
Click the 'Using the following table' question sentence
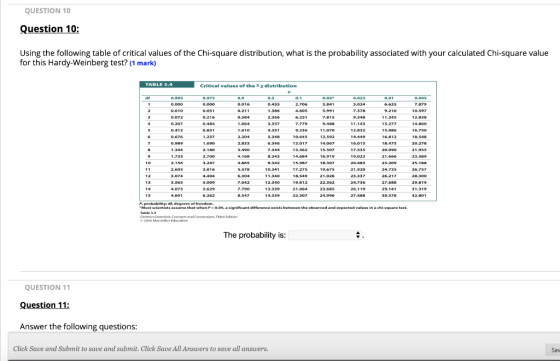tap(284, 58)
